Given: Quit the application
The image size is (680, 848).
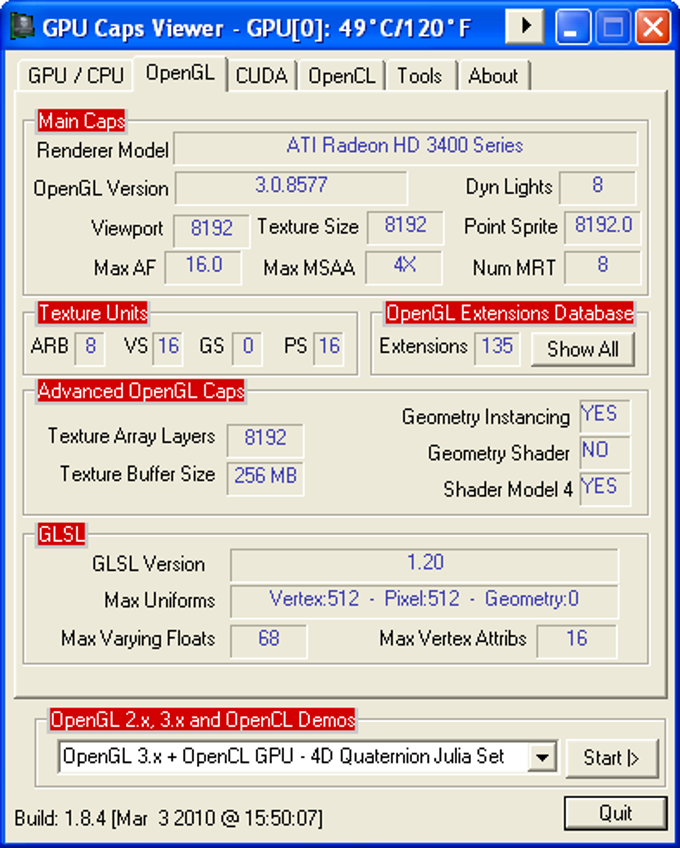Looking at the screenshot, I should coord(616,813).
